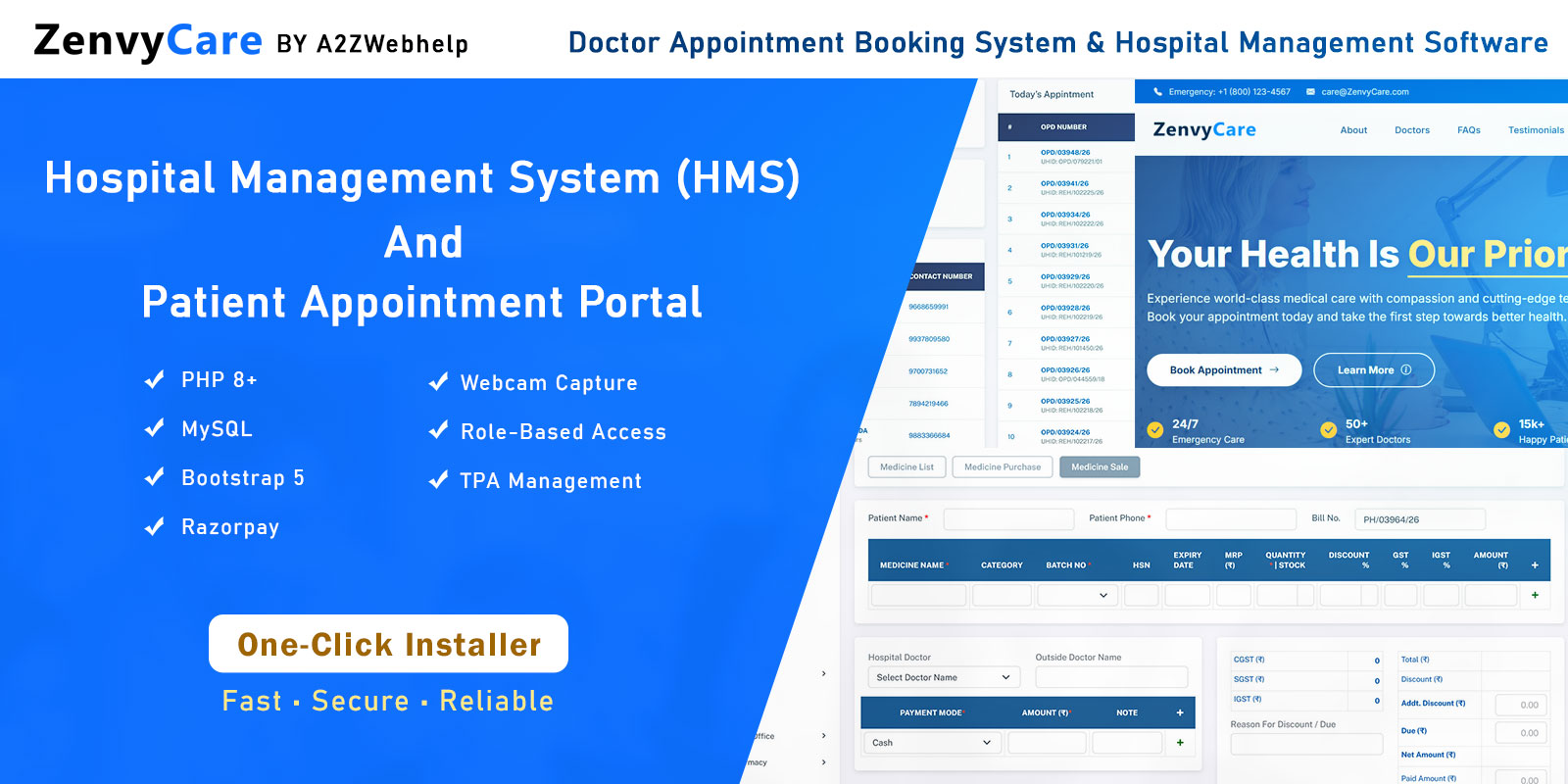This screenshot has width=1568, height=784.
Task: Click contact number 9668659991
Action: 928,307
